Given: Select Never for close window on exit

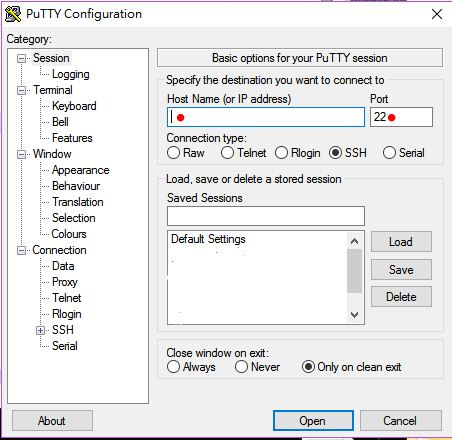Looking at the screenshot, I should (241, 367).
